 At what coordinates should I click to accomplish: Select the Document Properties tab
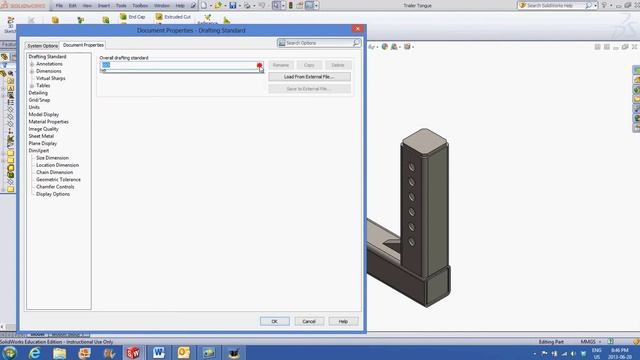click(83, 45)
